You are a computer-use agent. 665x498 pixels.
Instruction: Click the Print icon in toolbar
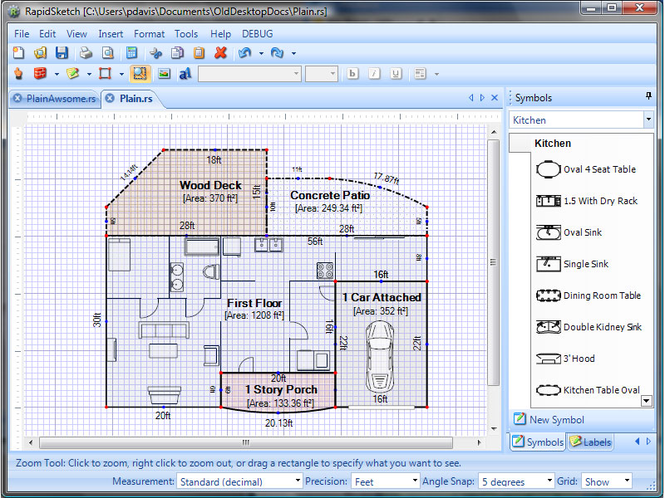pyautogui.click(x=86, y=53)
